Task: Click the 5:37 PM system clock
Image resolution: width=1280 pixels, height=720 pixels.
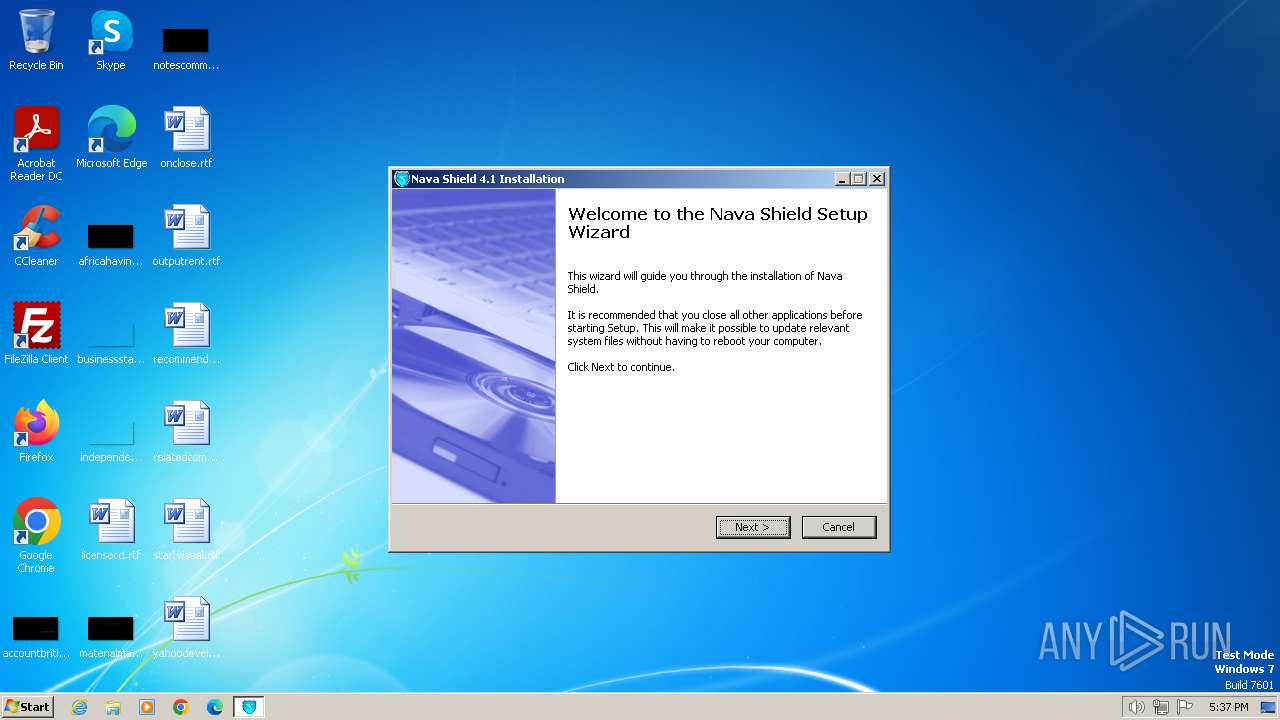Action: tap(1229, 707)
